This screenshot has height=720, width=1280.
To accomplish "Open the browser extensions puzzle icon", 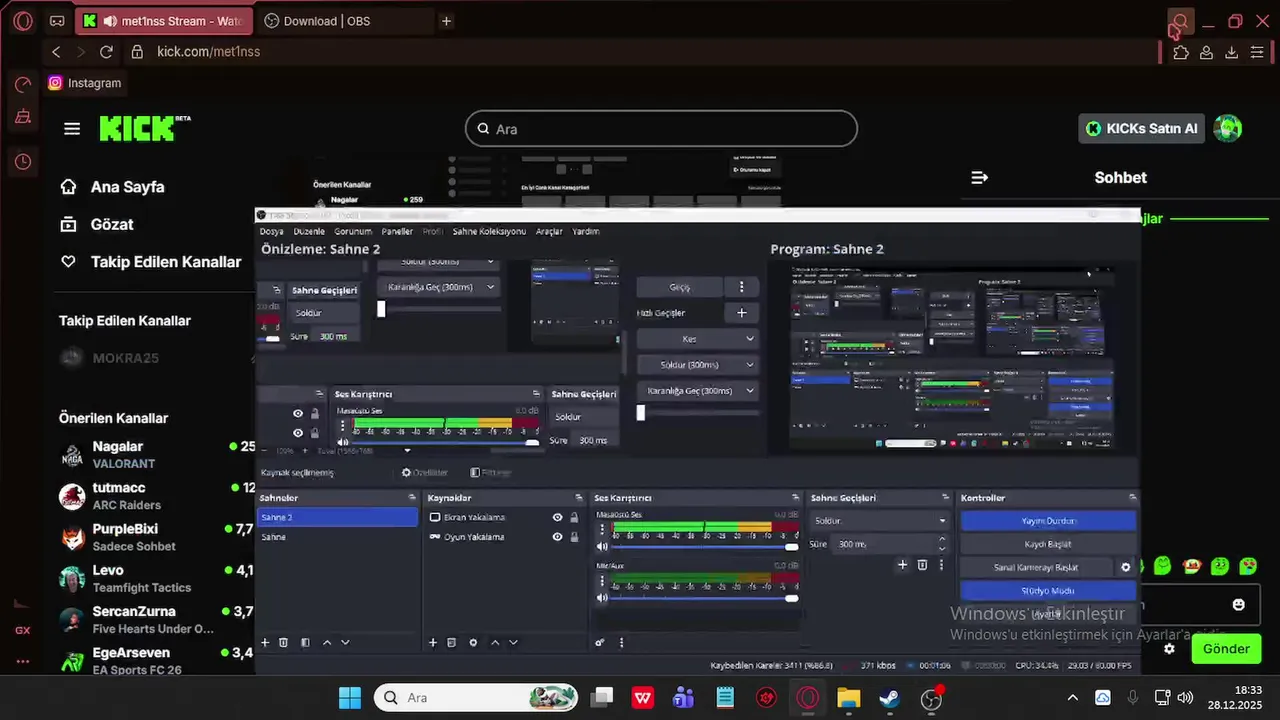I will coord(1181,52).
